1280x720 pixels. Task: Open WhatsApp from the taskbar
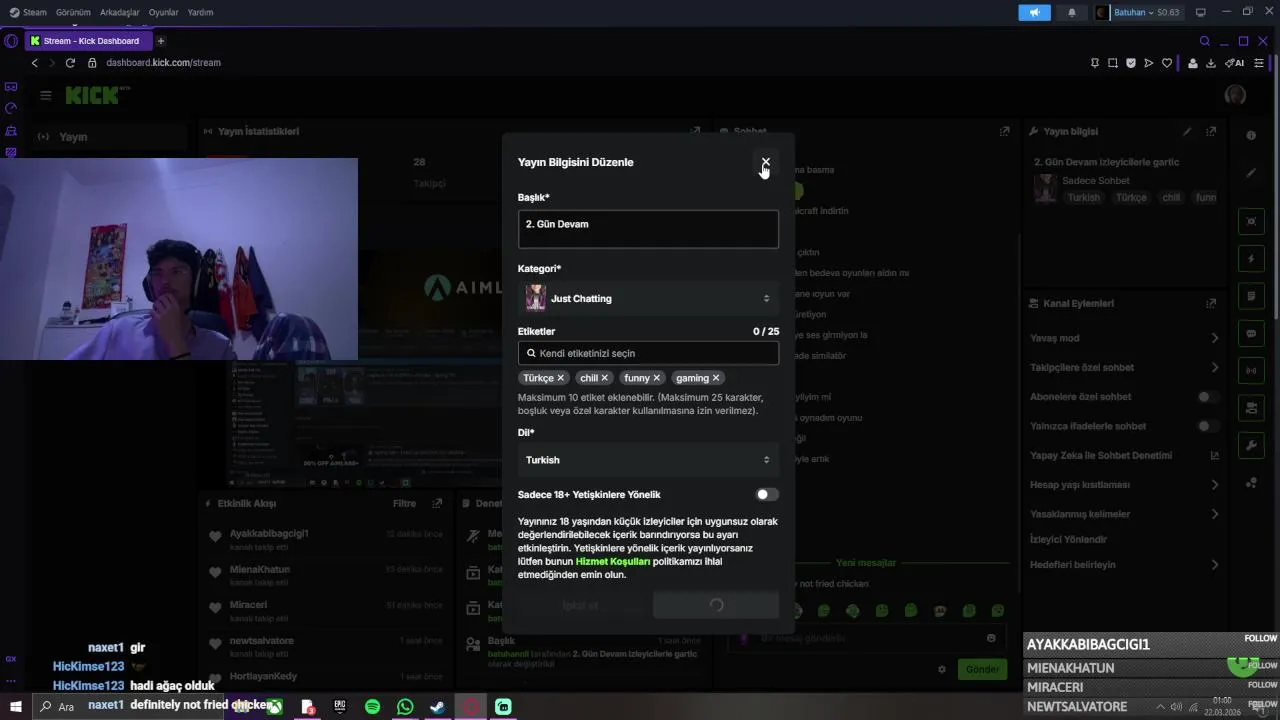tap(405, 707)
